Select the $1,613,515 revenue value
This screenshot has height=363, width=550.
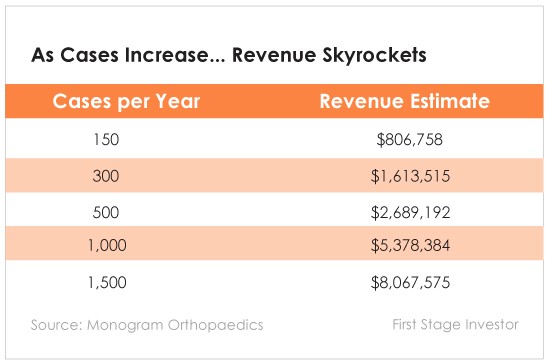pyautogui.click(x=410, y=176)
